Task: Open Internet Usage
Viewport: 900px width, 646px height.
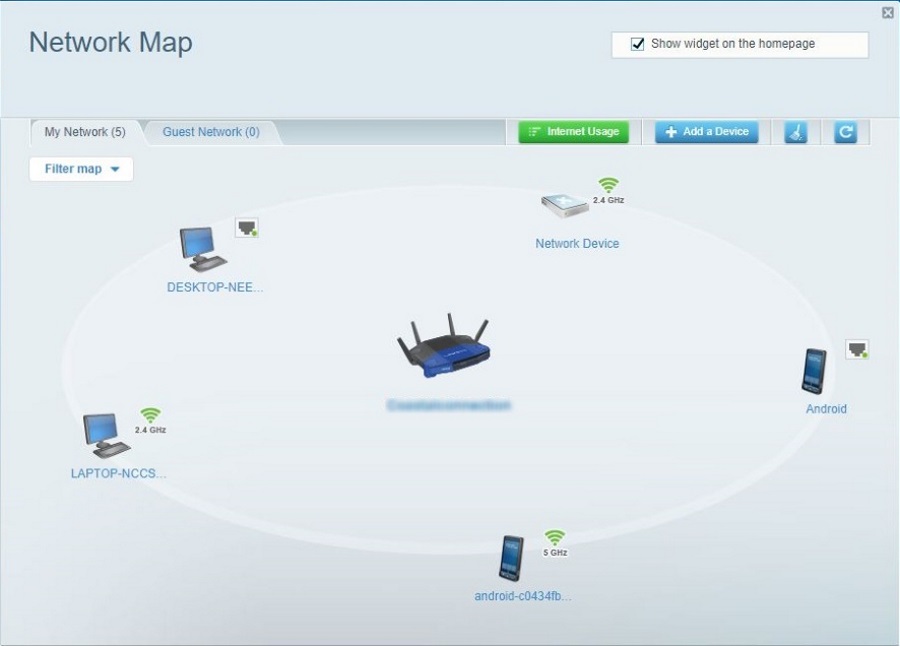Action: pyautogui.click(x=573, y=131)
